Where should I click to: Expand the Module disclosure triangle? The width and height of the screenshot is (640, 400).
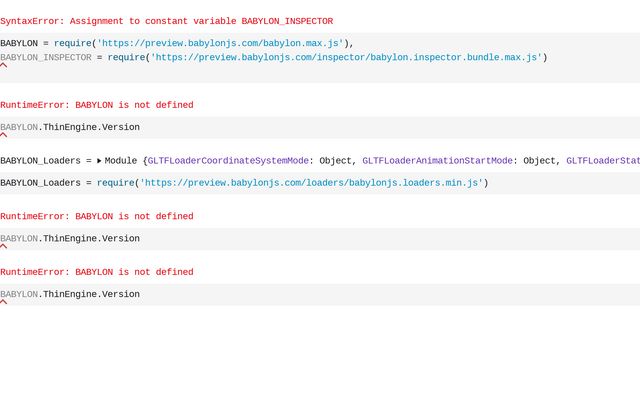coord(99,161)
